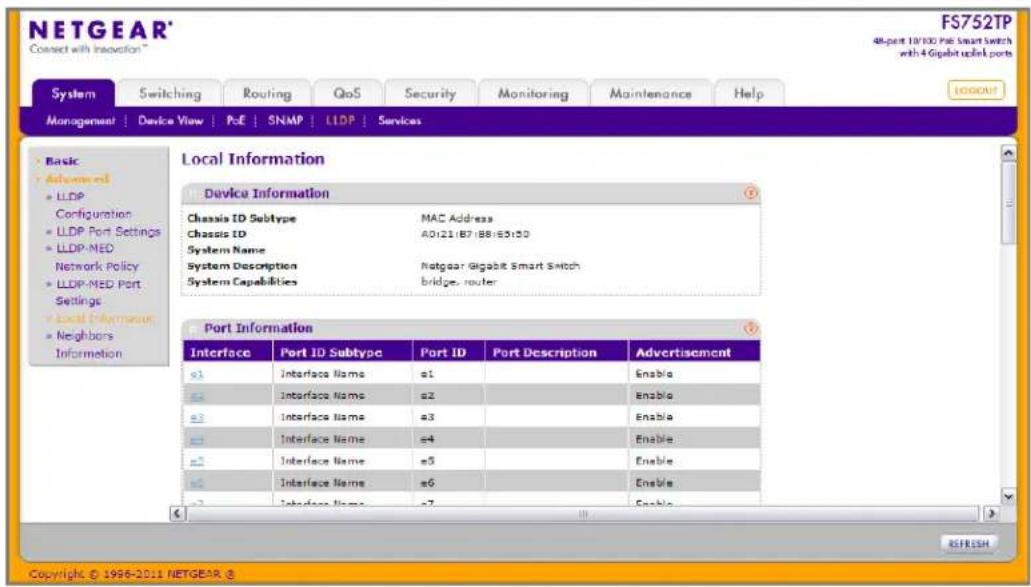
Task: Click horizontal scrollbar right arrow
Action: tap(991, 513)
